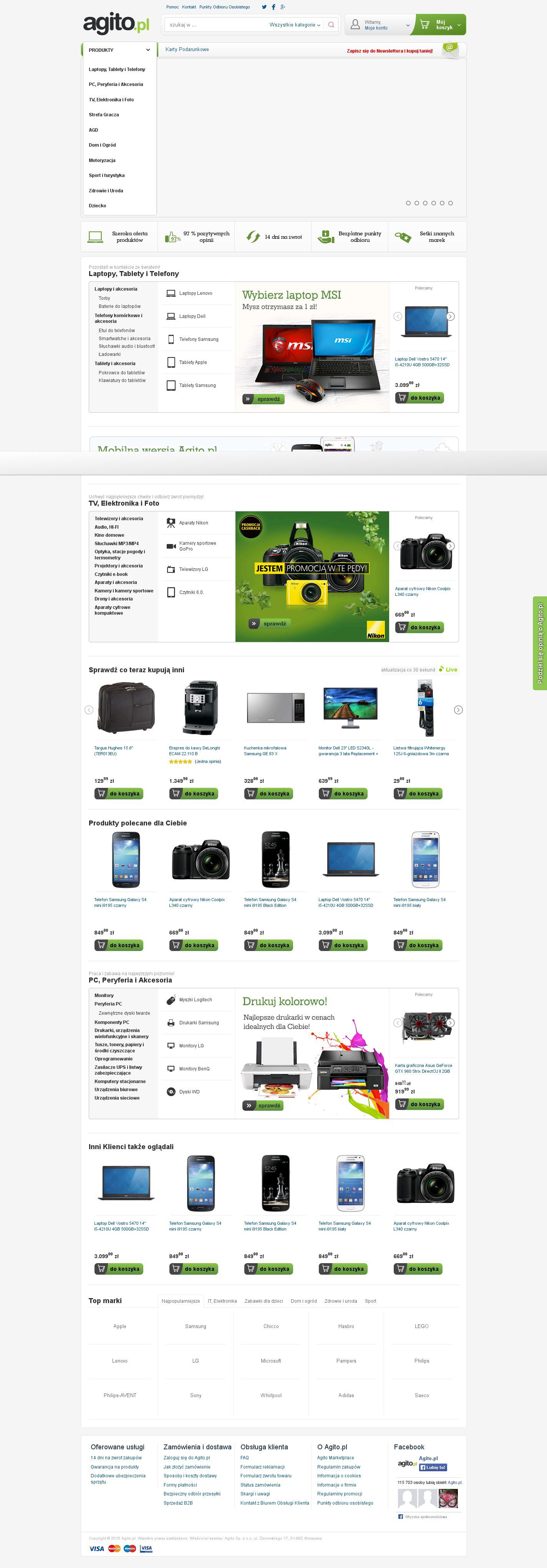
Task: Open Strefa Gracza menu category
Action: [104, 114]
